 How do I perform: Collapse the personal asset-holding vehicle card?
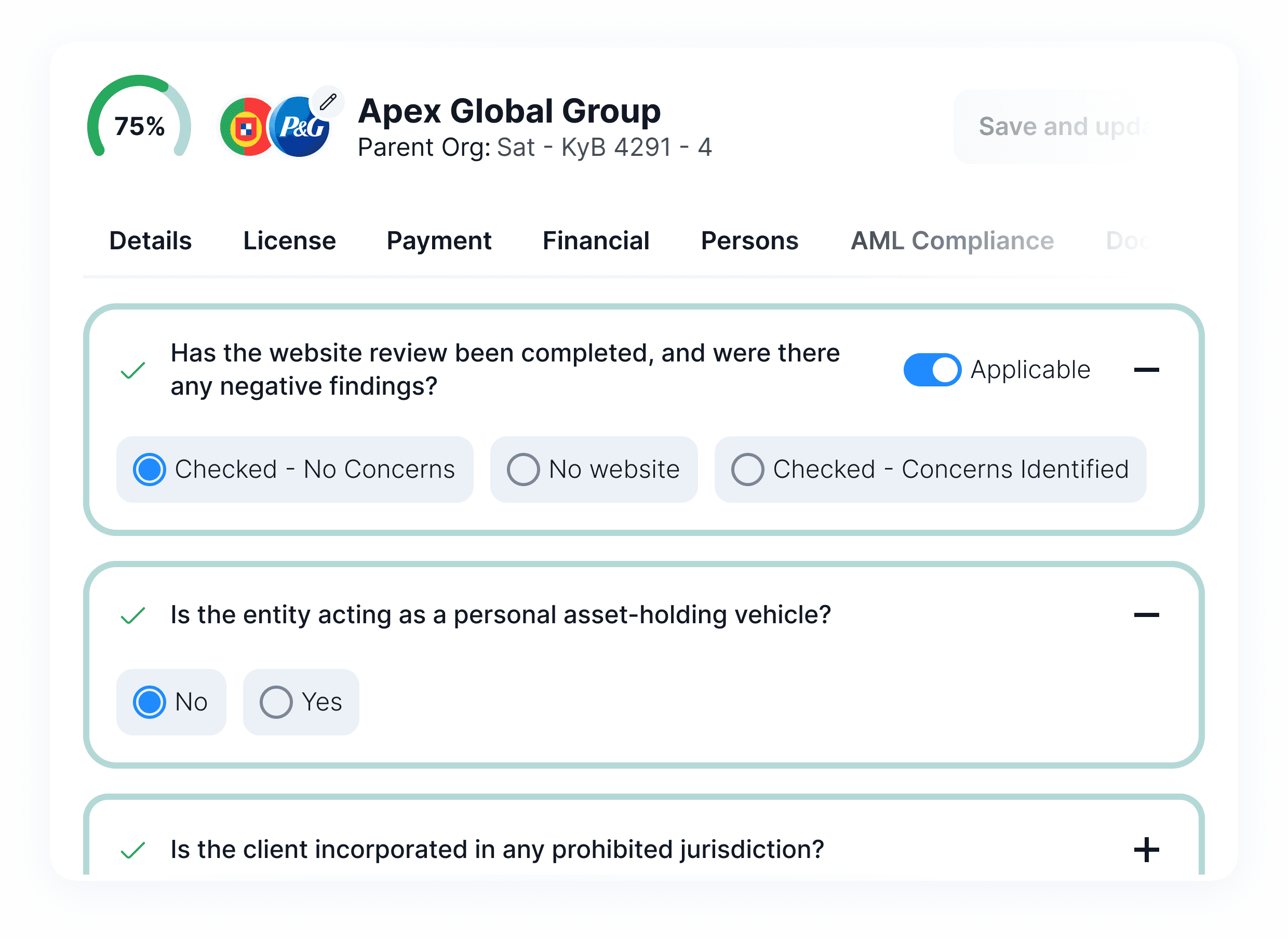click(x=1146, y=615)
